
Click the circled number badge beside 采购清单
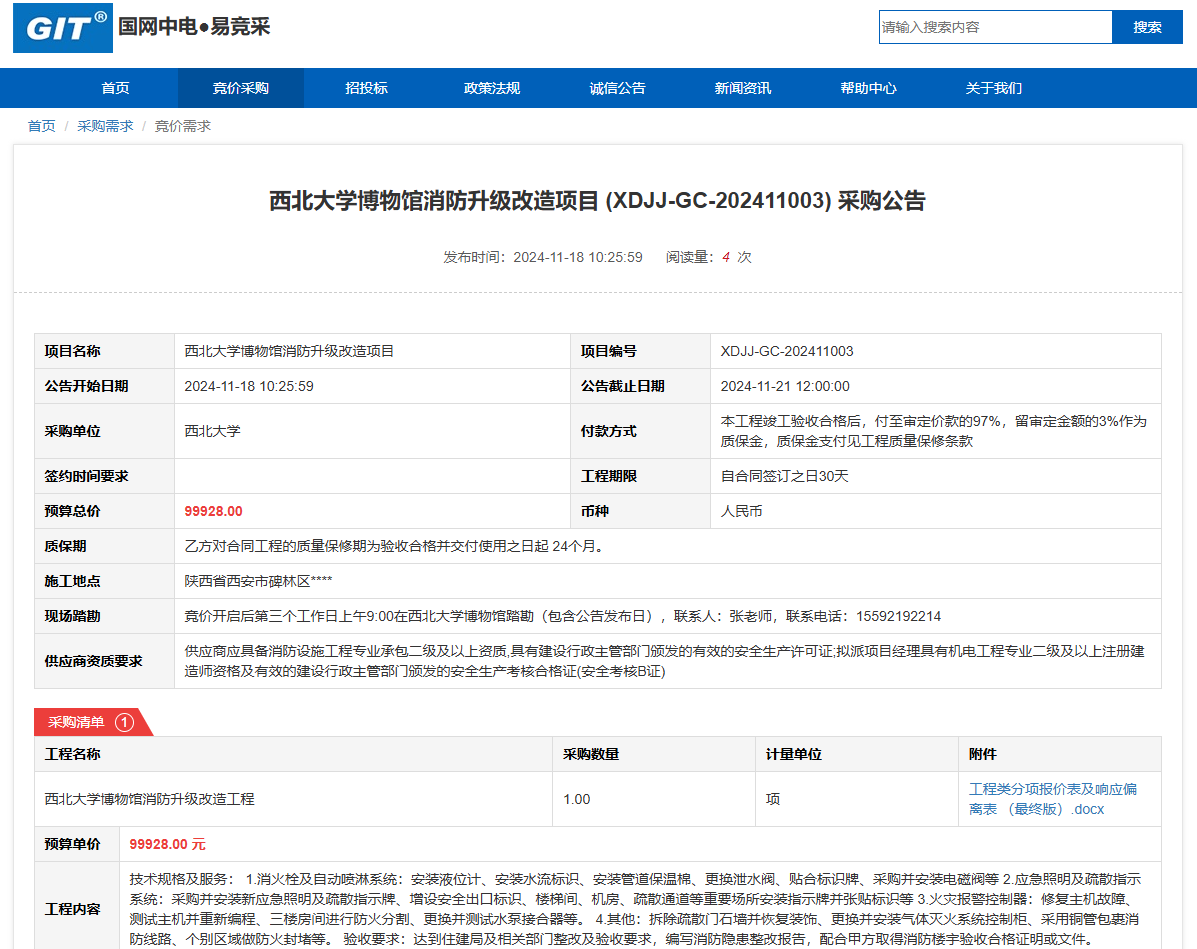(x=124, y=722)
